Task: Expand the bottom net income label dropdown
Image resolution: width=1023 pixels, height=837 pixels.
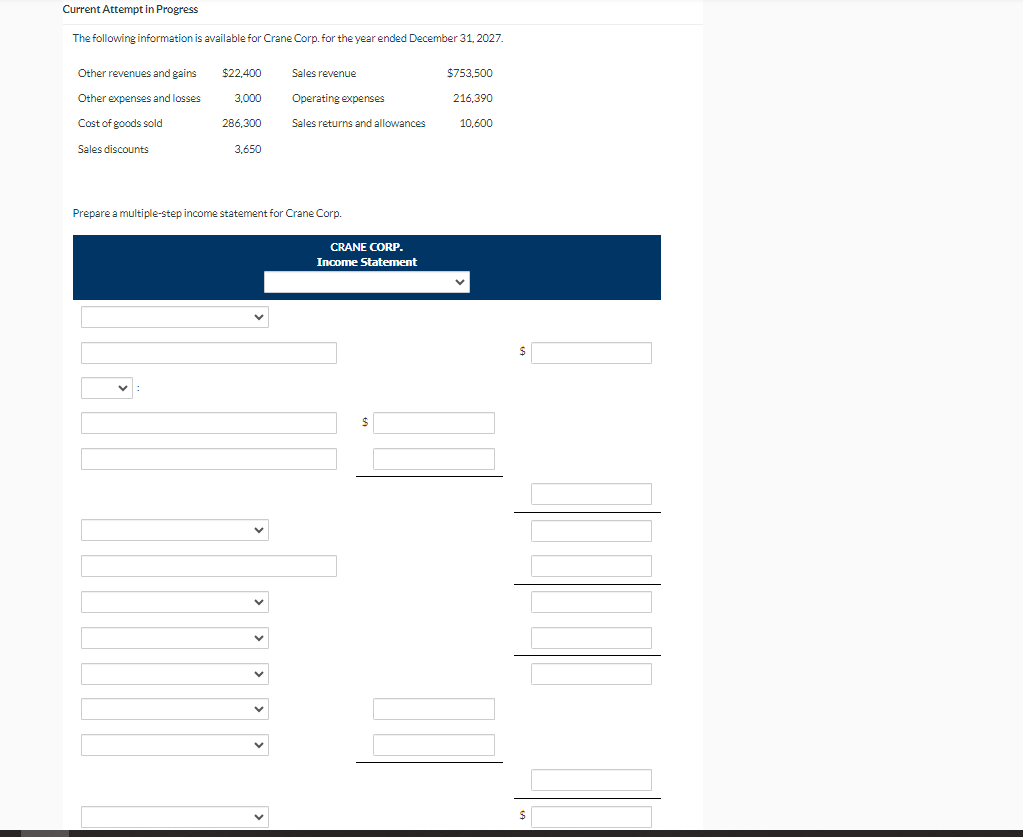Action: pos(174,817)
